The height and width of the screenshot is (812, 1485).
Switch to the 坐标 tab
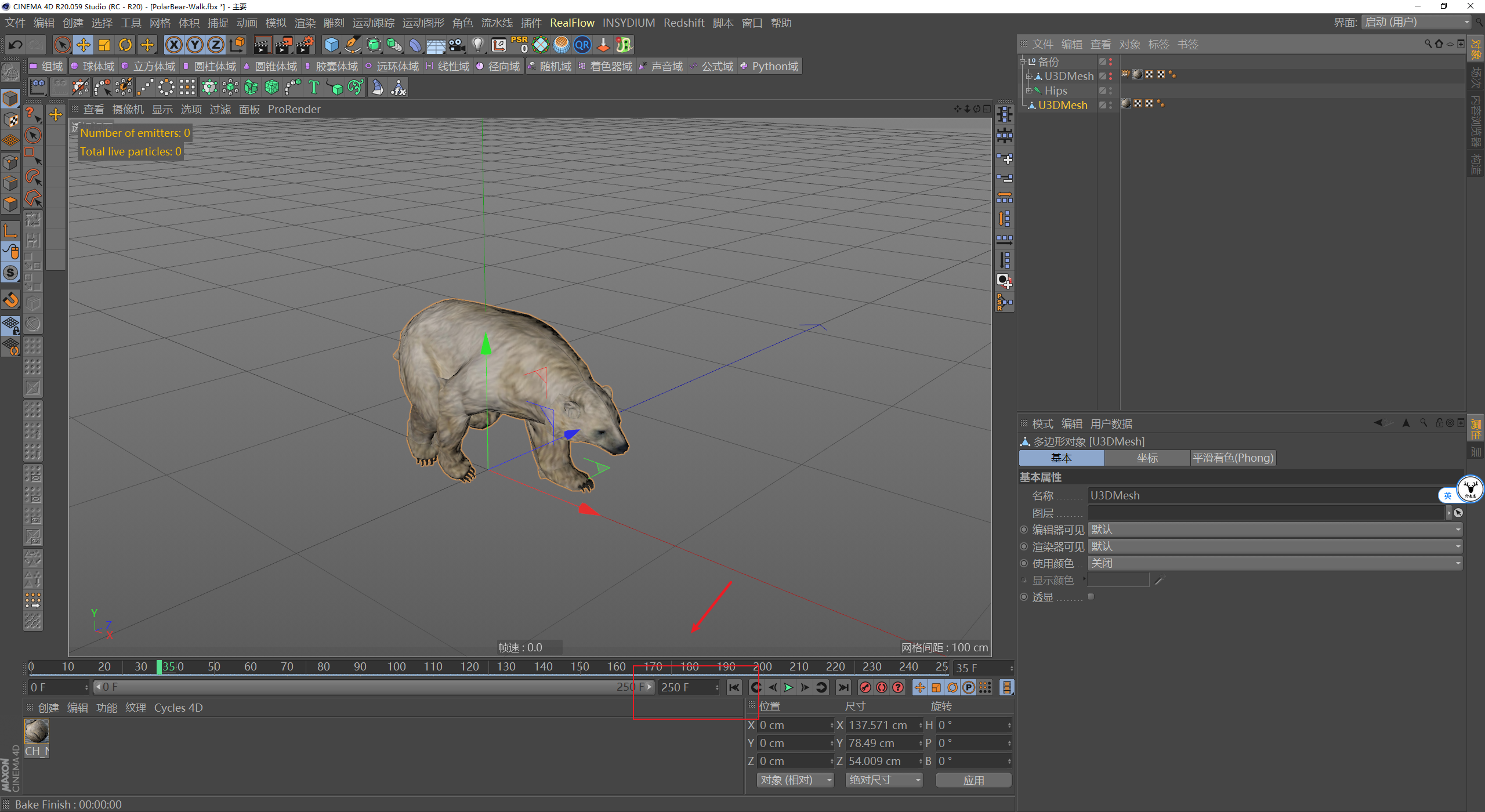(x=1147, y=458)
